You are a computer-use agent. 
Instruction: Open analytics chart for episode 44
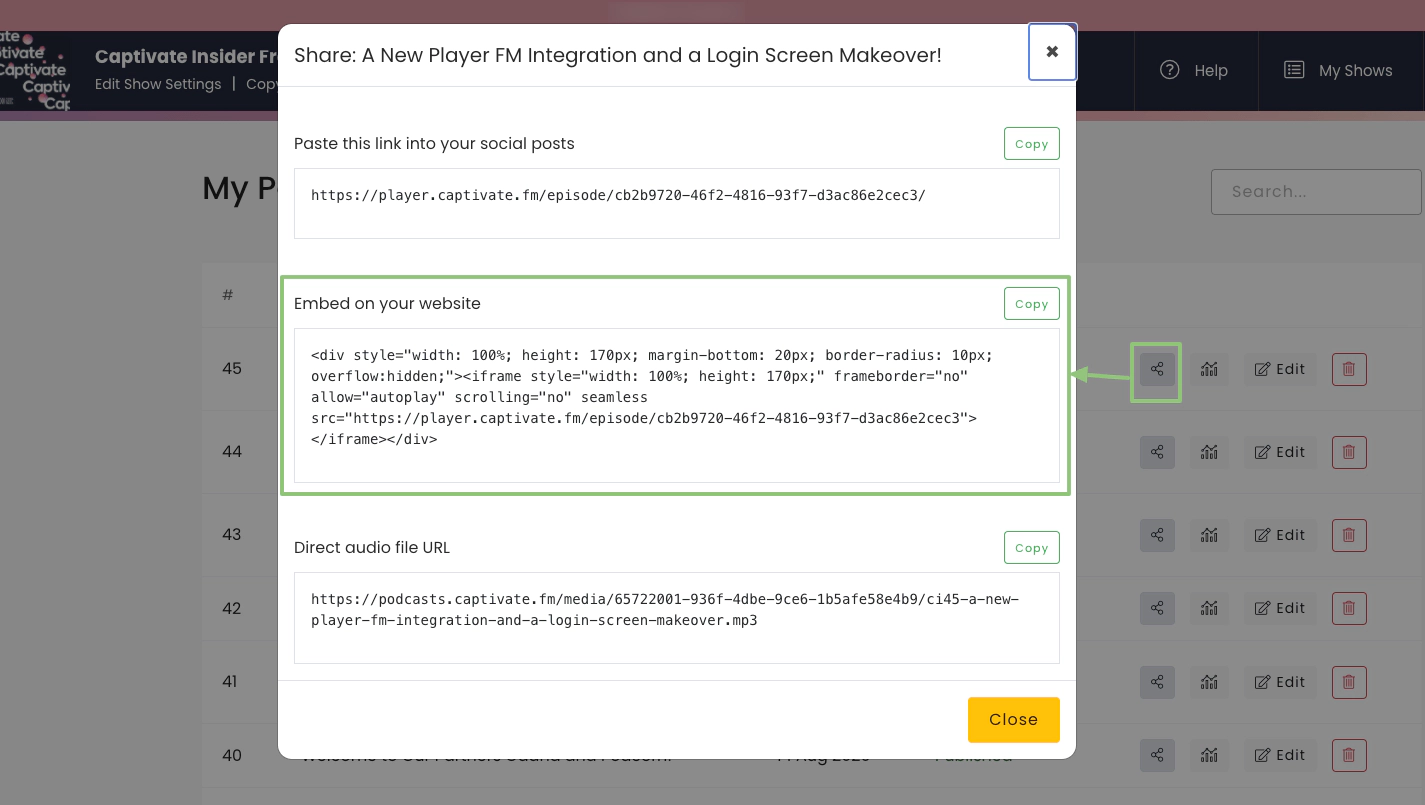[x=1209, y=452]
